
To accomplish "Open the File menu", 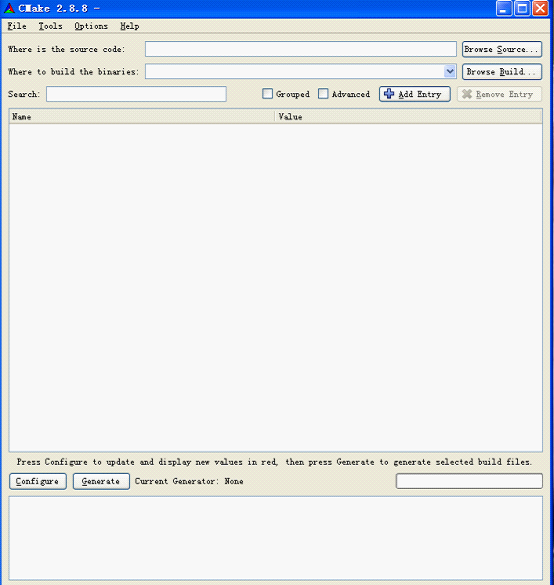I will pyautogui.click(x=17, y=26).
